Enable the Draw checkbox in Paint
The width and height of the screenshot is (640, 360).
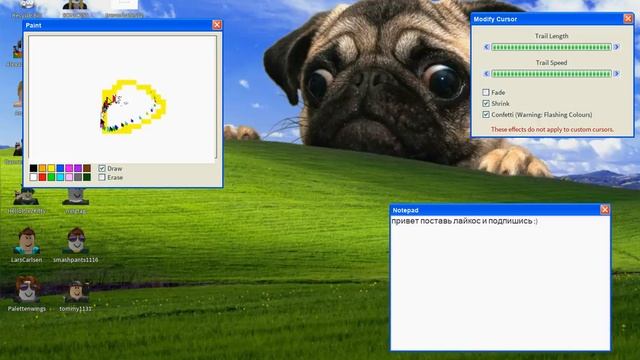click(x=102, y=168)
